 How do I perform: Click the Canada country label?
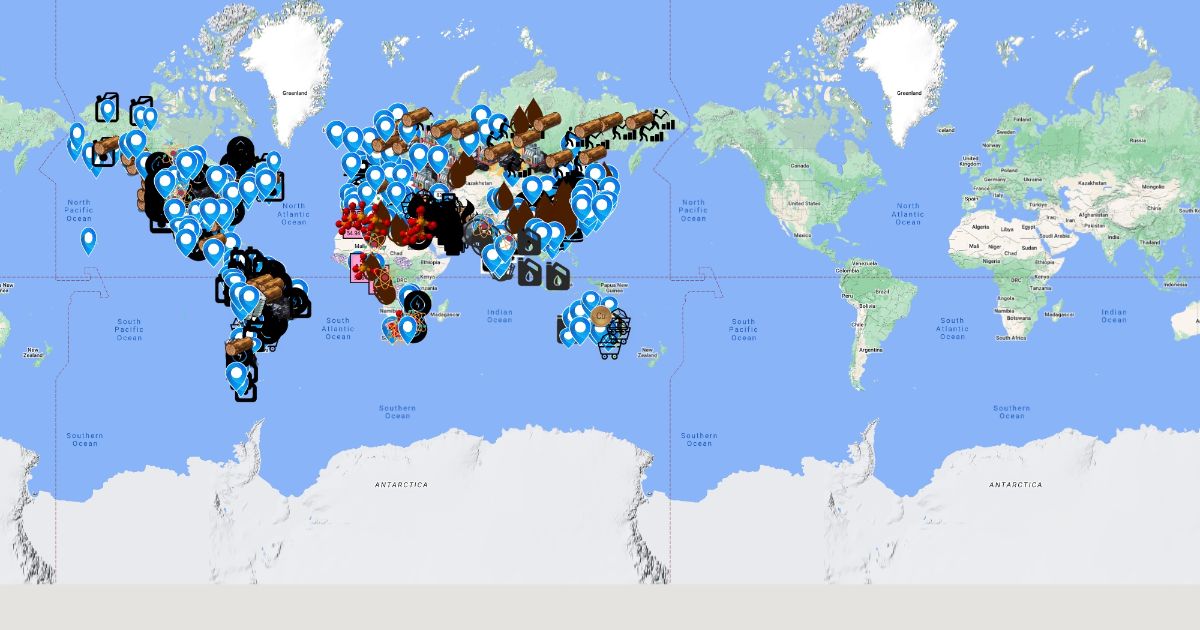tap(799, 165)
